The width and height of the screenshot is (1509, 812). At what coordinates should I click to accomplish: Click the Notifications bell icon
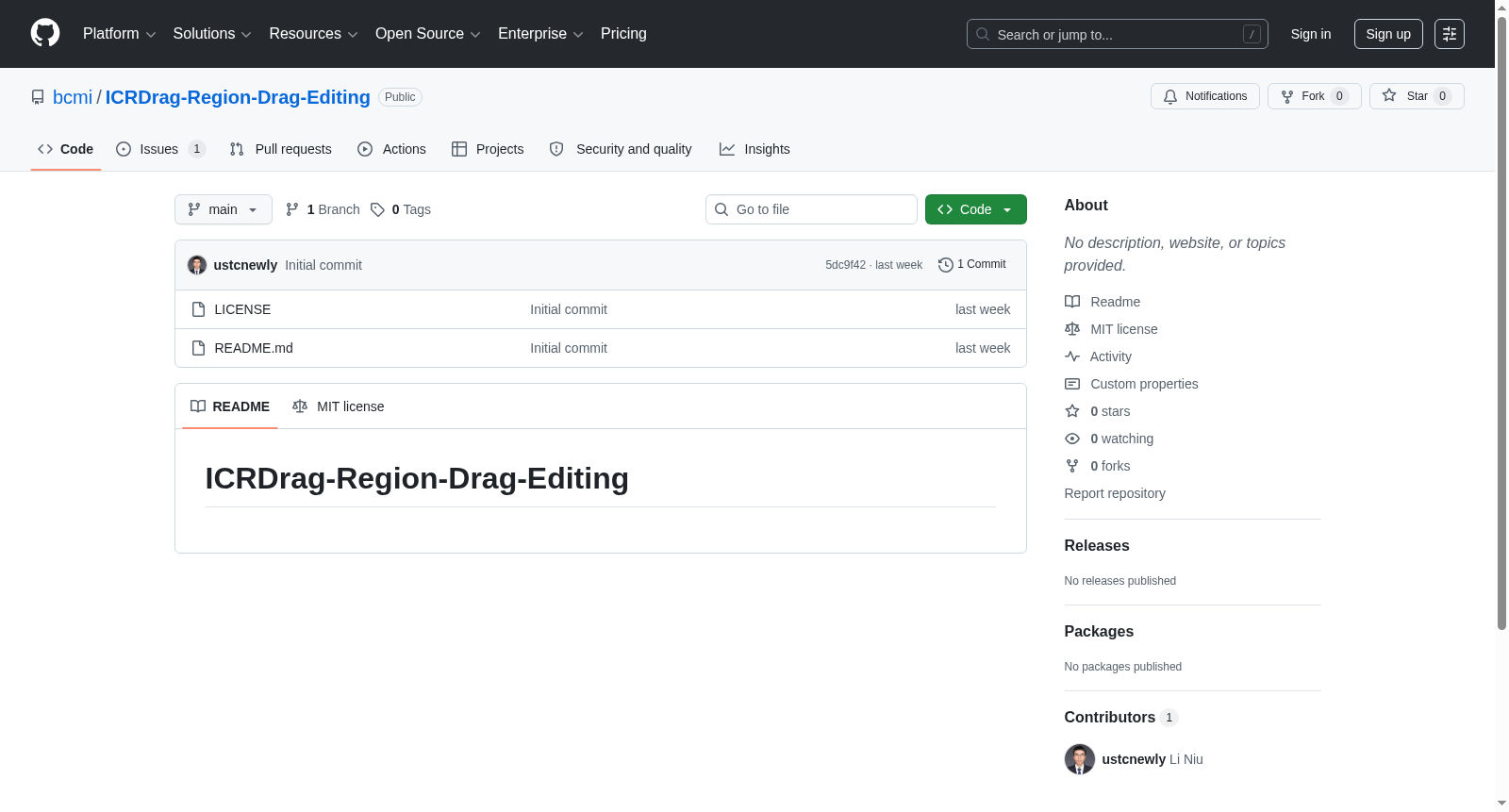pyautogui.click(x=1170, y=96)
